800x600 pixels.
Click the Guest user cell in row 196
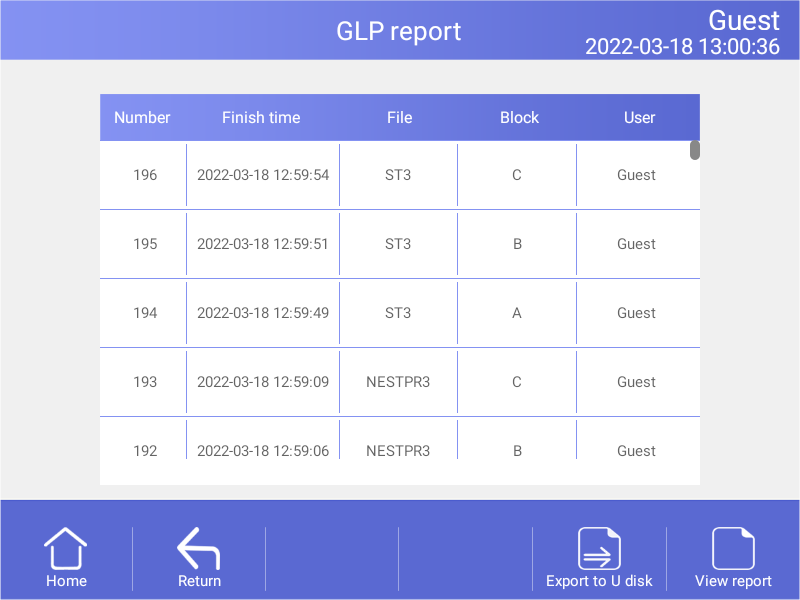636,175
